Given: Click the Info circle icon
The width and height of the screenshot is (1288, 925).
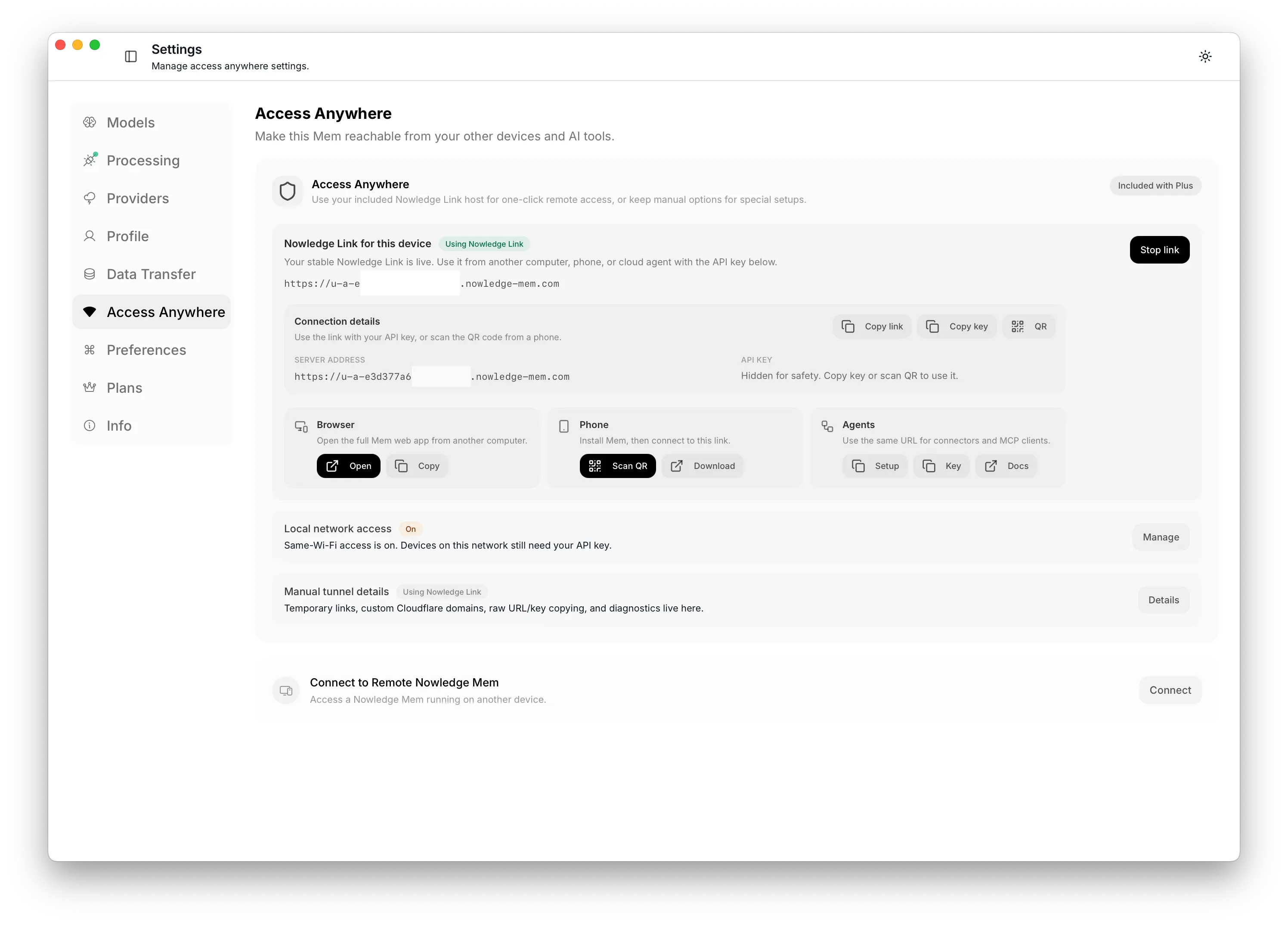Looking at the screenshot, I should click(90, 425).
